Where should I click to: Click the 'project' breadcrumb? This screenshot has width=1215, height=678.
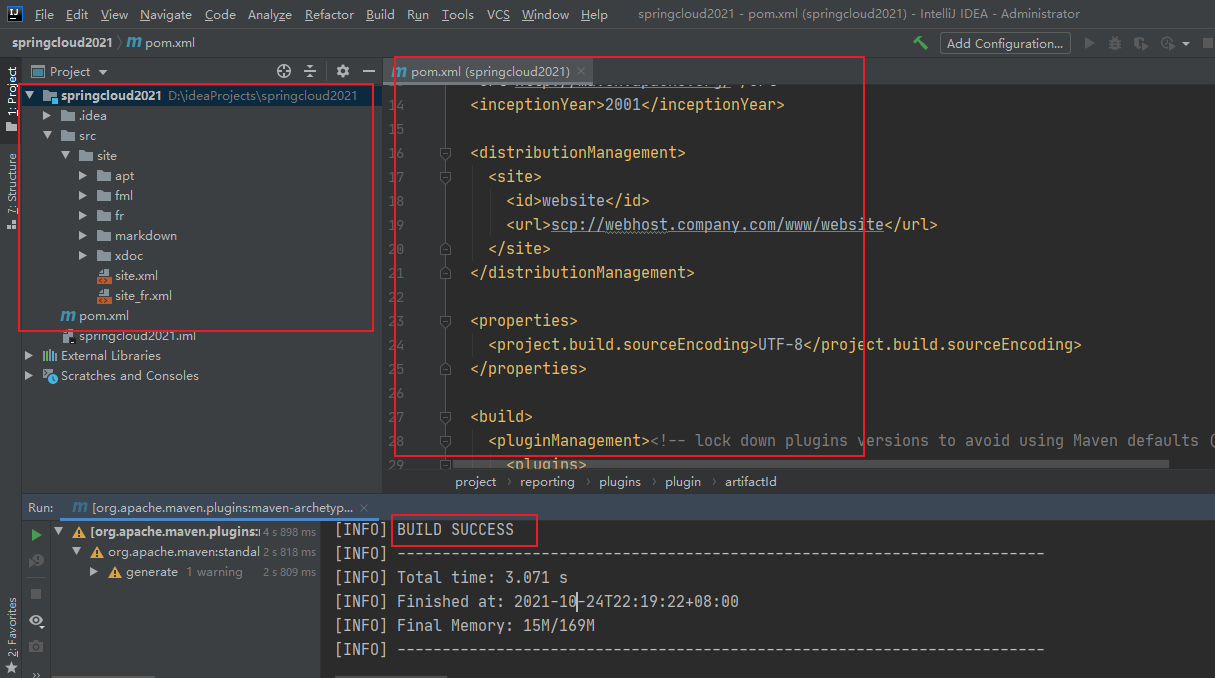[x=475, y=482]
